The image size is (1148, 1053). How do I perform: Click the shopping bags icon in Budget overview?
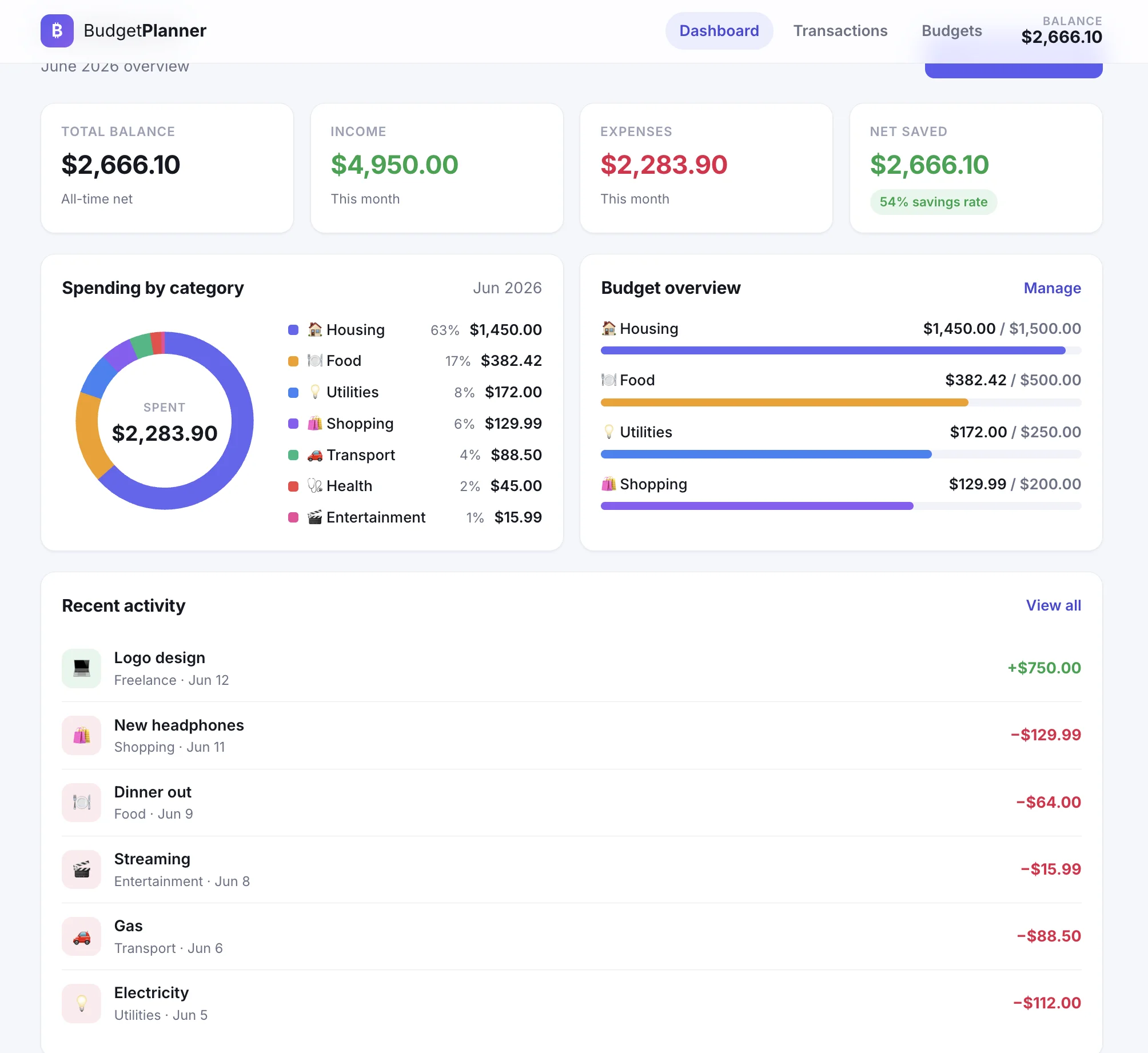[609, 484]
